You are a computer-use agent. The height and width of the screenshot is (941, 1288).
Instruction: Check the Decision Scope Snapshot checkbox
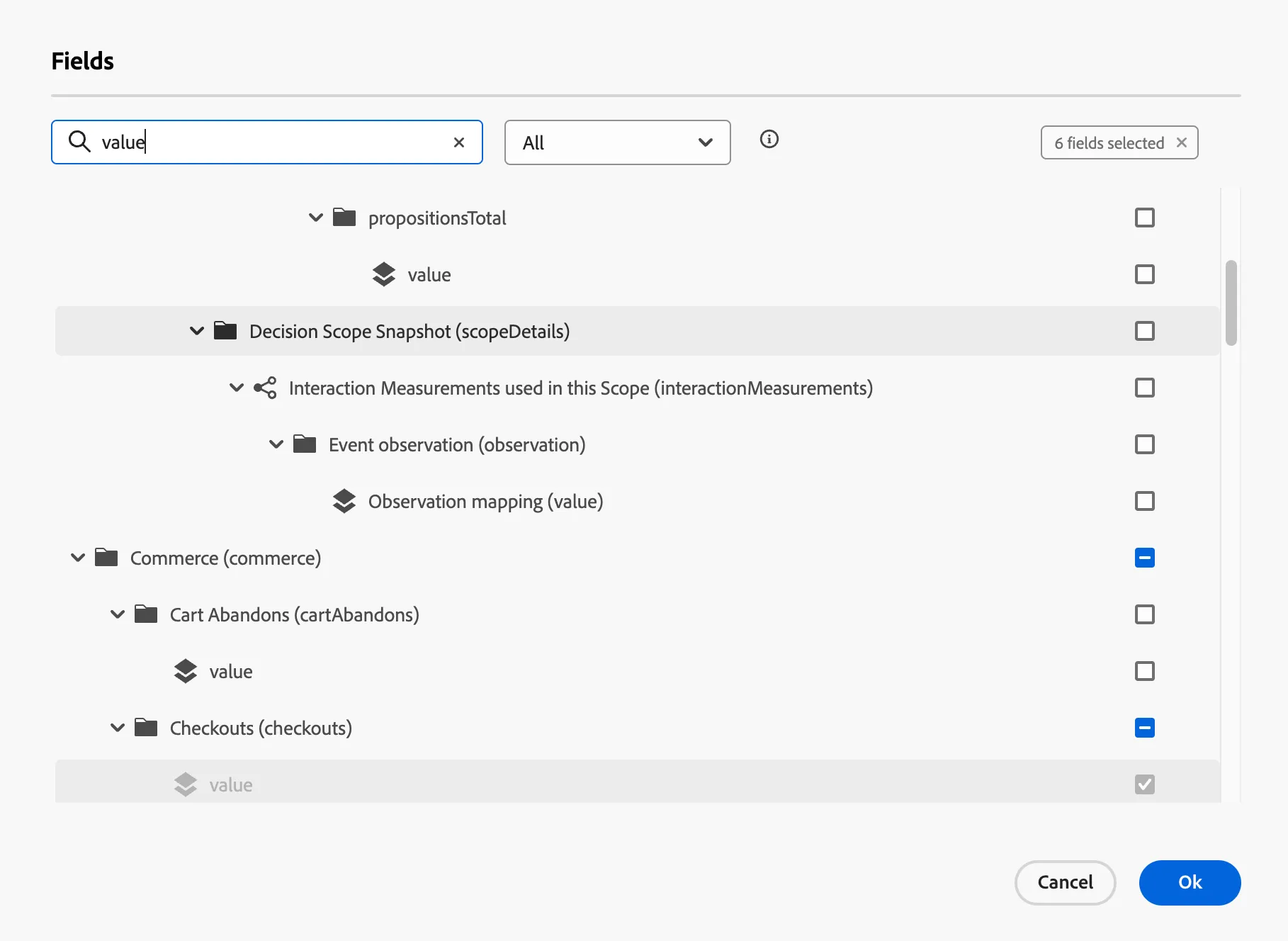tap(1145, 331)
